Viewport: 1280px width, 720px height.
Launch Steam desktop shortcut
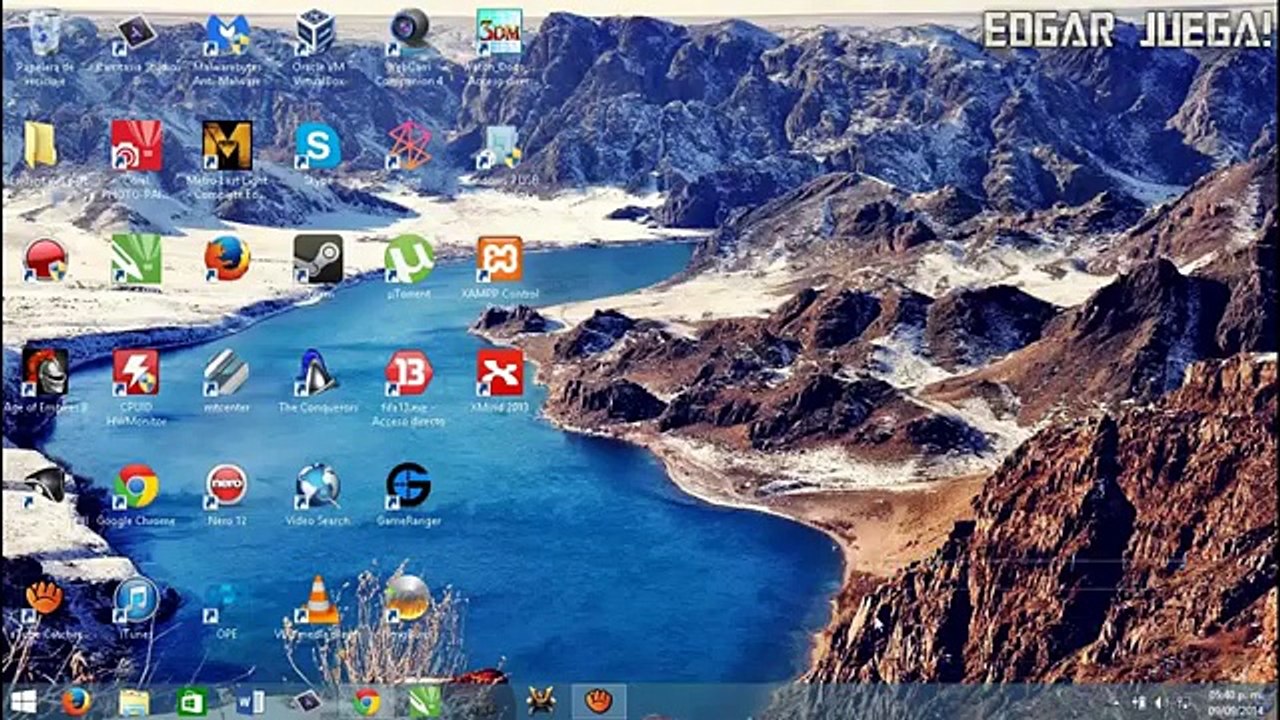[x=318, y=259]
